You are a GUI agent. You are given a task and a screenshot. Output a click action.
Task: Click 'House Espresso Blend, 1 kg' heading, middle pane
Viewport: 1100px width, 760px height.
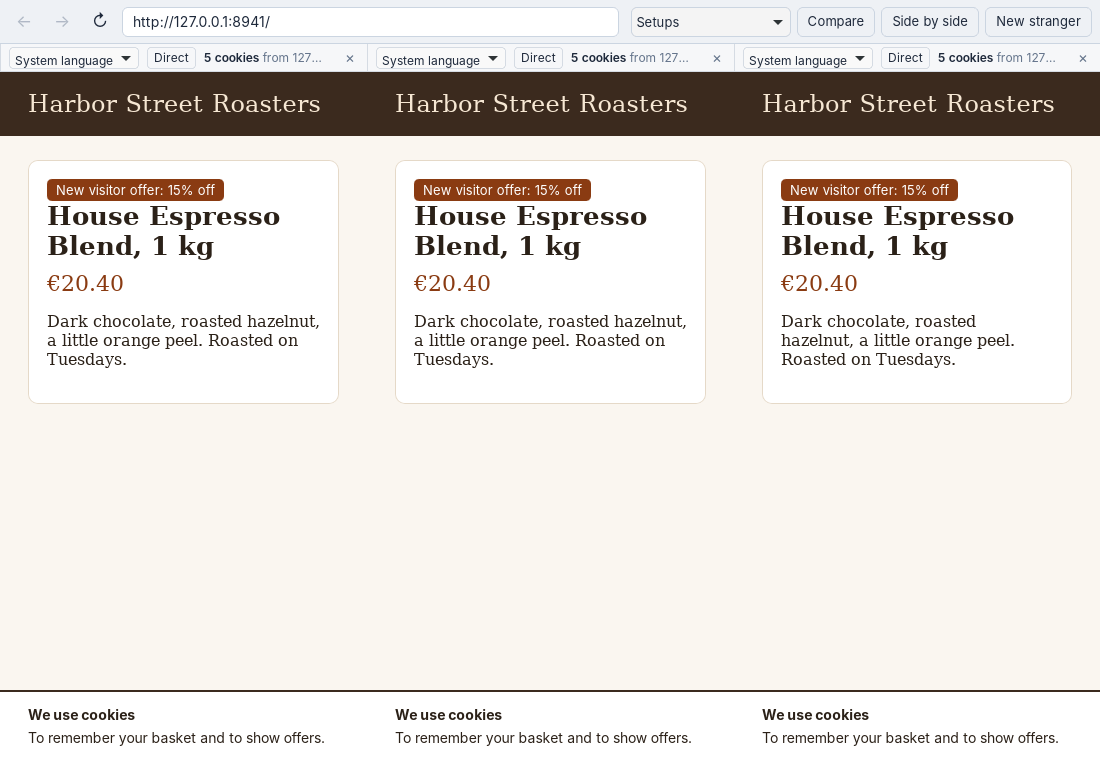(530, 231)
